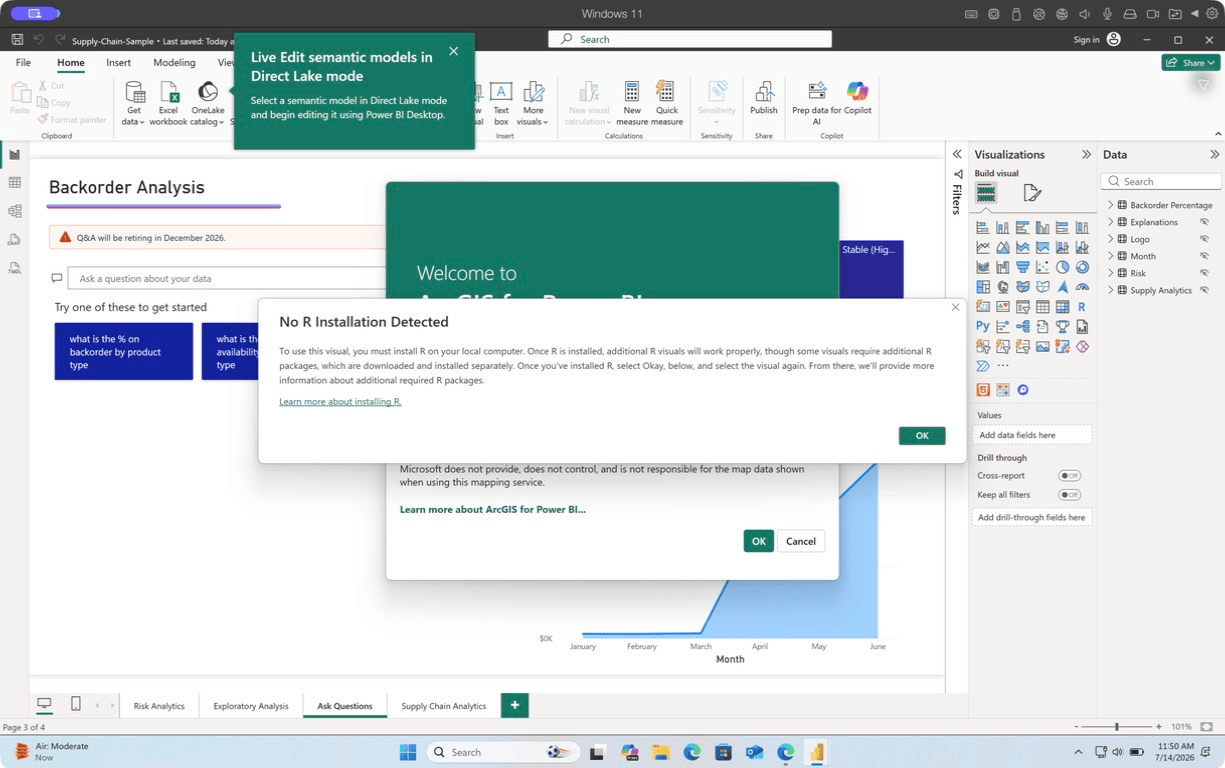The width and height of the screenshot is (1225, 768).
Task: Collapse the Visualizations pane
Action: click(x=1086, y=154)
